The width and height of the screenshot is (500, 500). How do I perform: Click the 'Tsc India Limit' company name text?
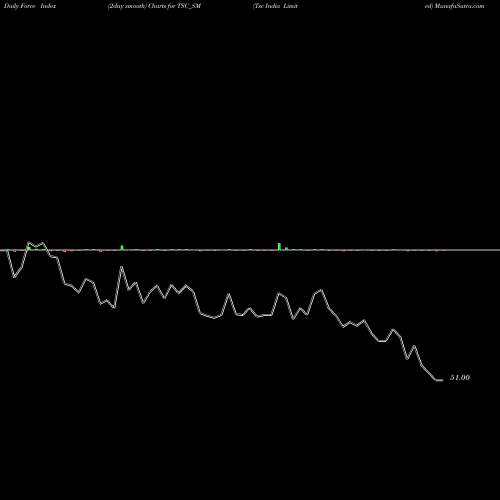click(x=275, y=6)
